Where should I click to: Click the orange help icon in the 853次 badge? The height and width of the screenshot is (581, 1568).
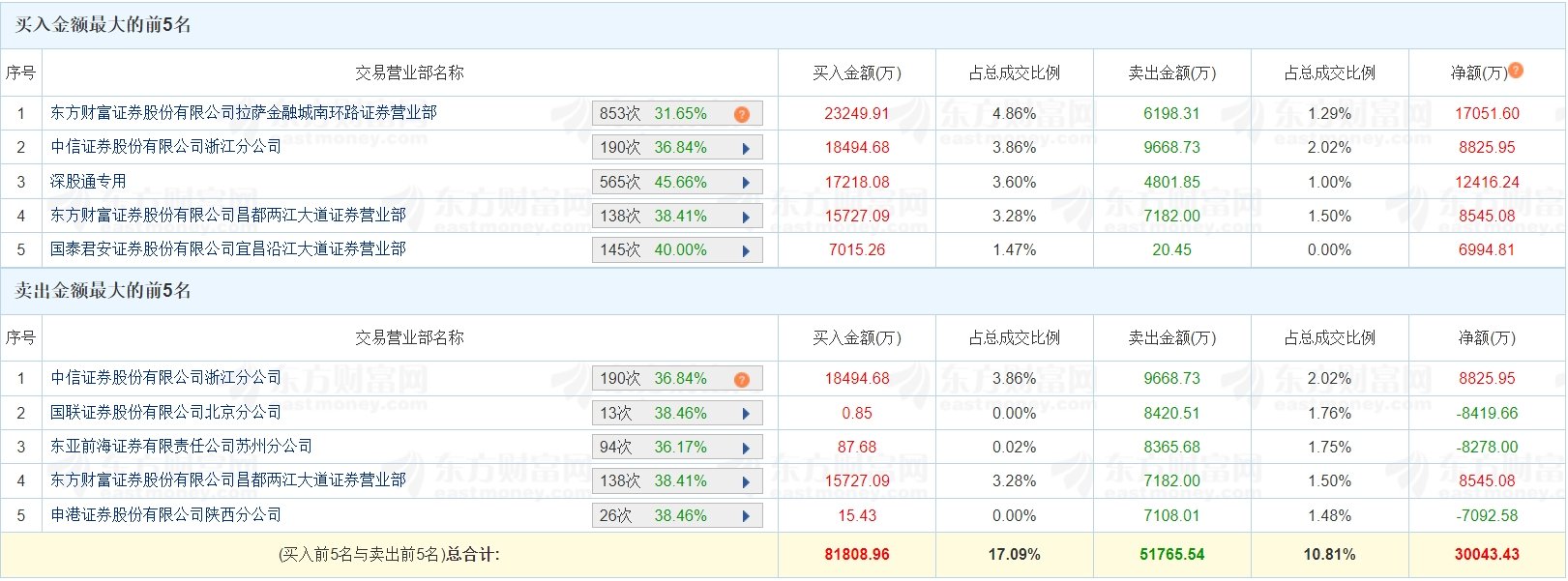click(742, 114)
